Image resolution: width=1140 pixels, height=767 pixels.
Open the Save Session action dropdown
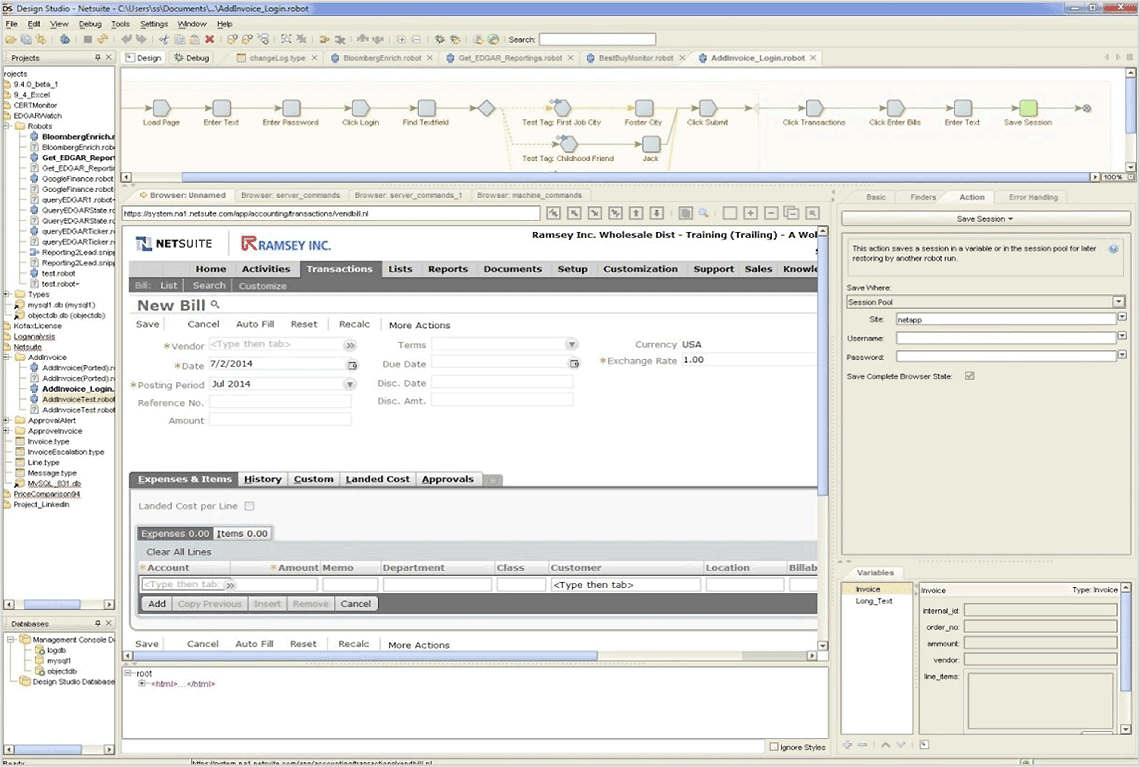pyautogui.click(x=985, y=219)
